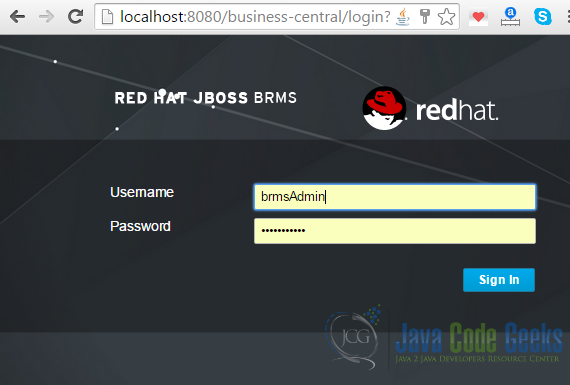Click the Red Hat logo
This screenshot has width=570, height=385.
[x=430, y=108]
